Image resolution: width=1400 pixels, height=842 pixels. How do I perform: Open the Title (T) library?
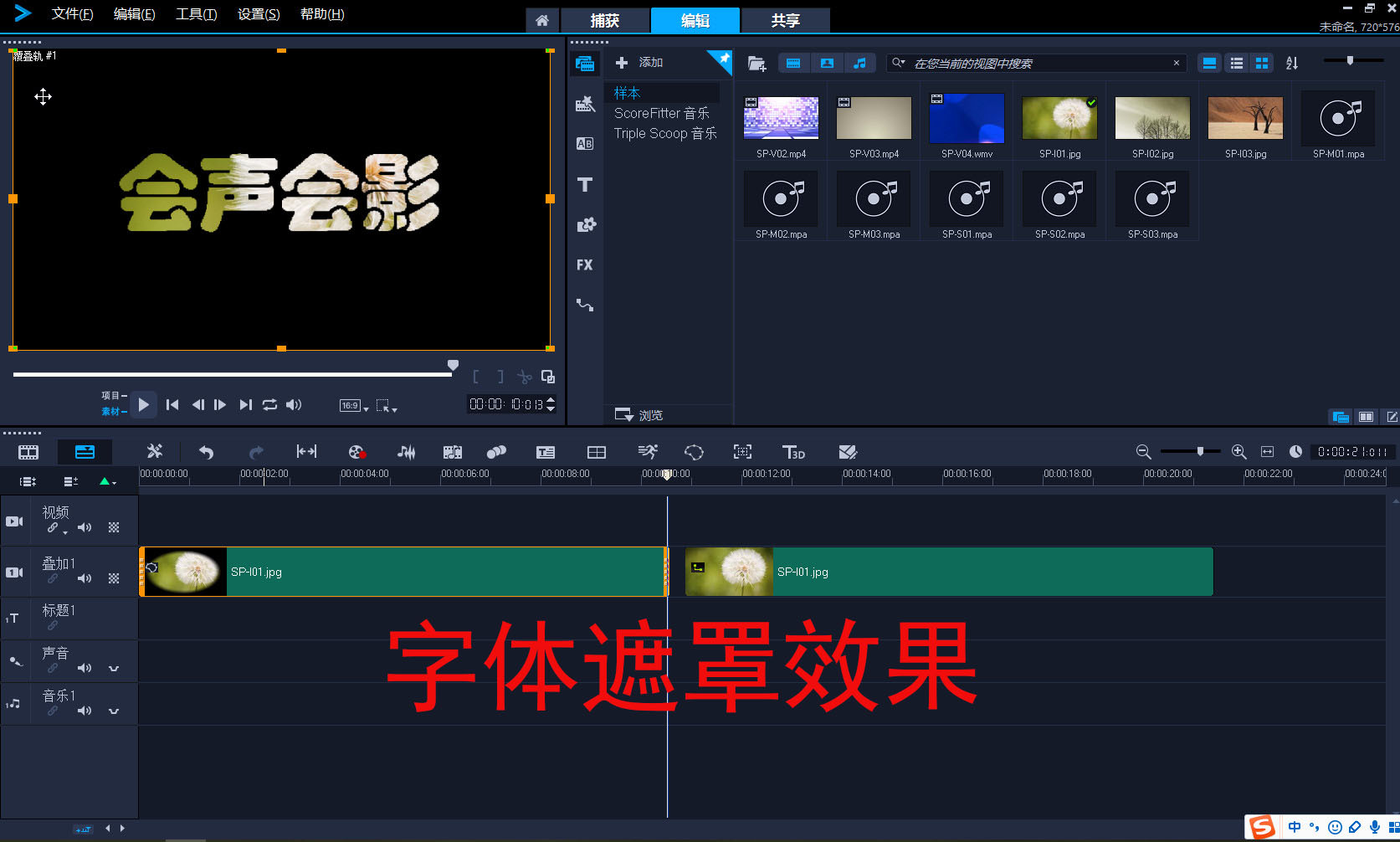pos(585,184)
